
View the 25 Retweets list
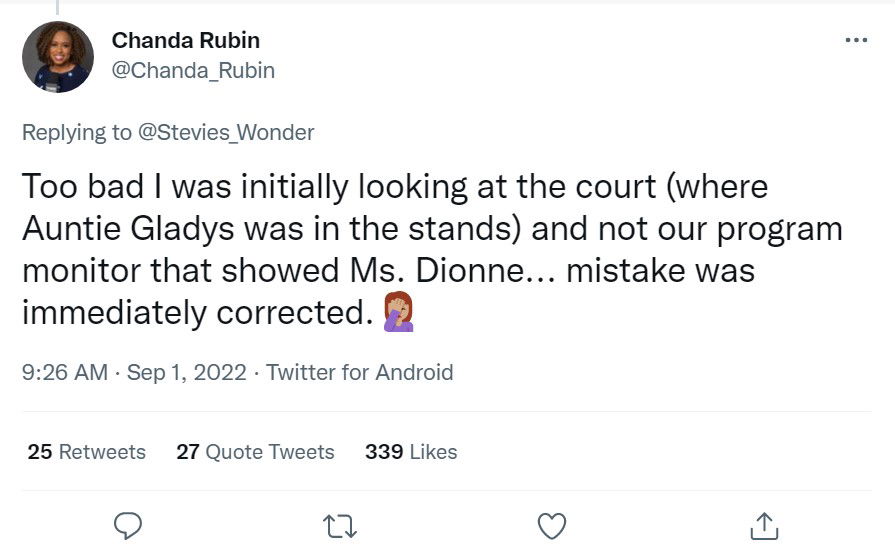click(x=86, y=452)
